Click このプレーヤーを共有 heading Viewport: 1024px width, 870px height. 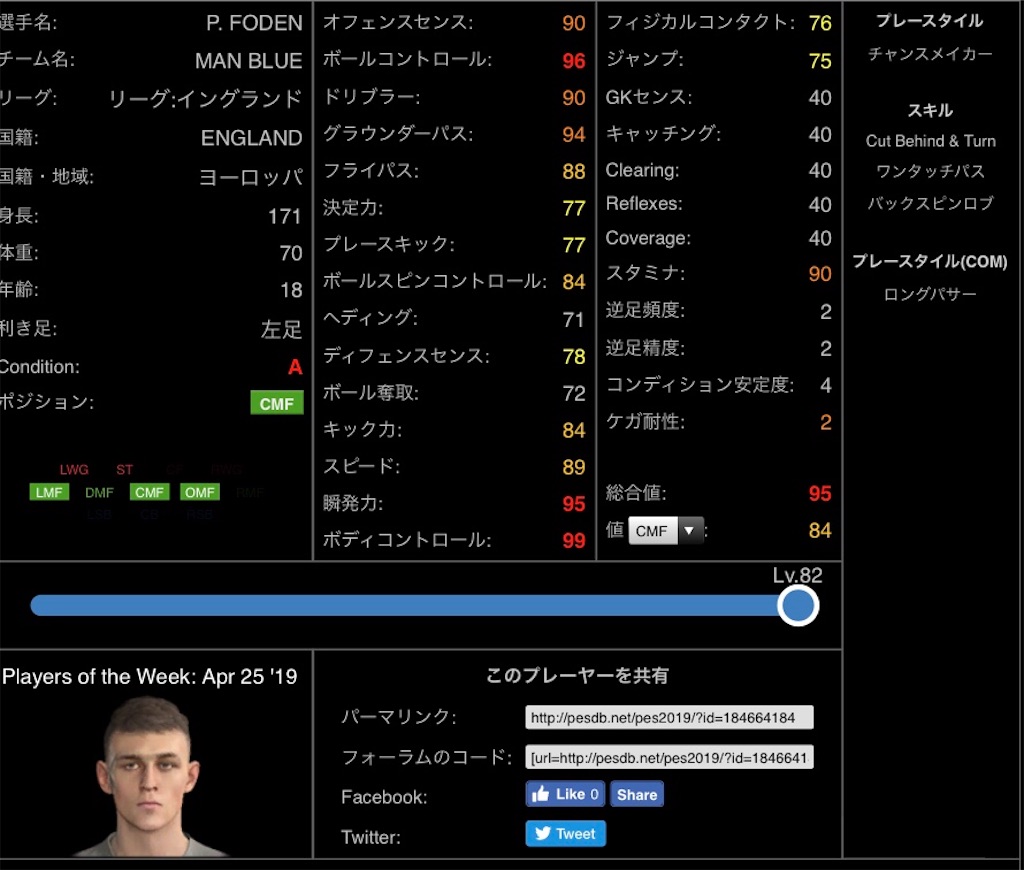click(577, 675)
